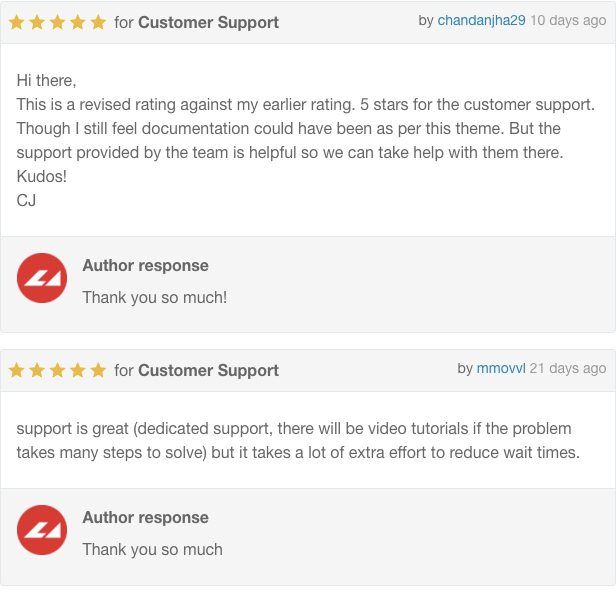Click the author avatar in mmovvl's review response
The image size is (616, 592).
pyautogui.click(x=42, y=530)
